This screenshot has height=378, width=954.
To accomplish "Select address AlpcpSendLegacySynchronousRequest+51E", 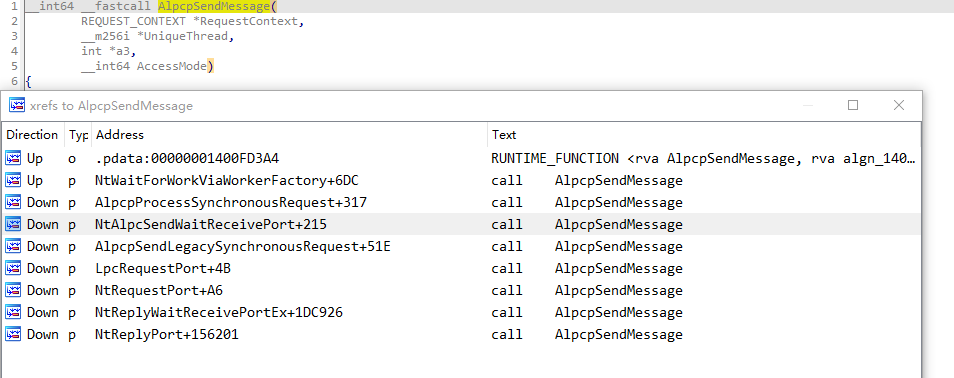I will coord(243,246).
